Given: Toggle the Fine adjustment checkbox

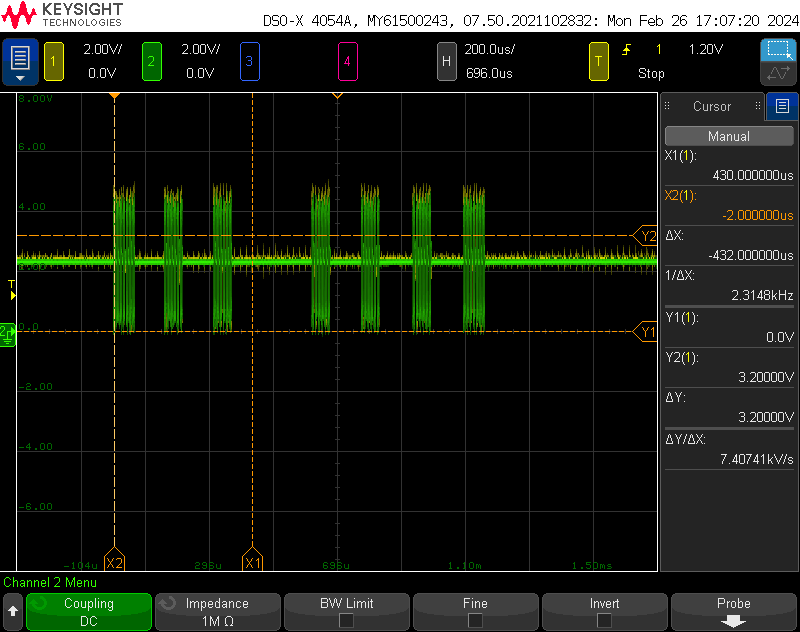Looking at the screenshot, I should click(475, 620).
